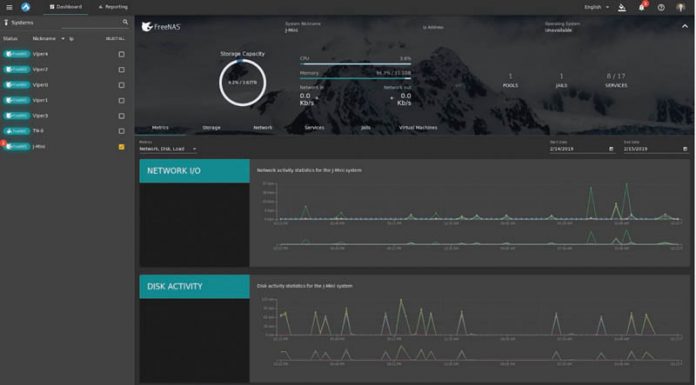
Task: Click SELECT ALL in systems list
Action: 115,39
